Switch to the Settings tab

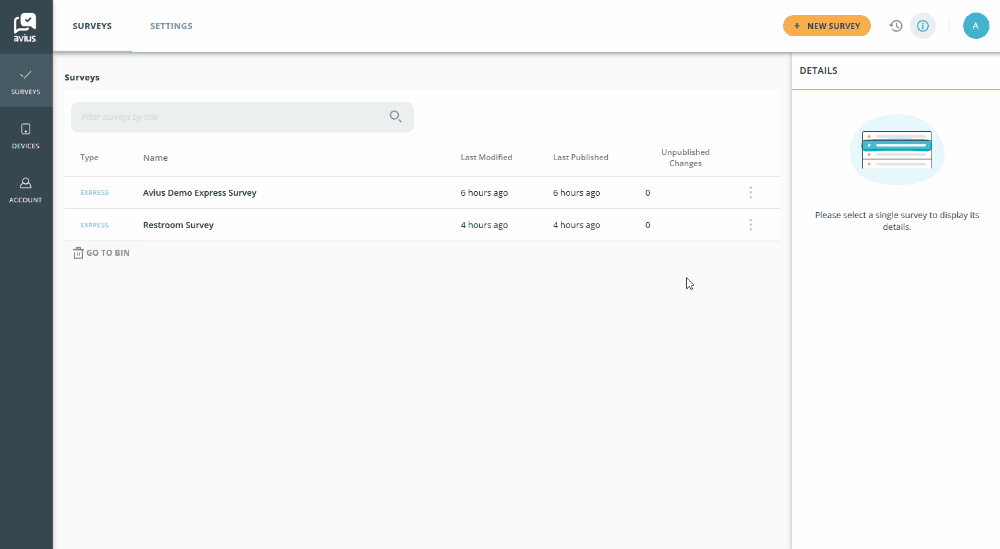pyautogui.click(x=171, y=26)
